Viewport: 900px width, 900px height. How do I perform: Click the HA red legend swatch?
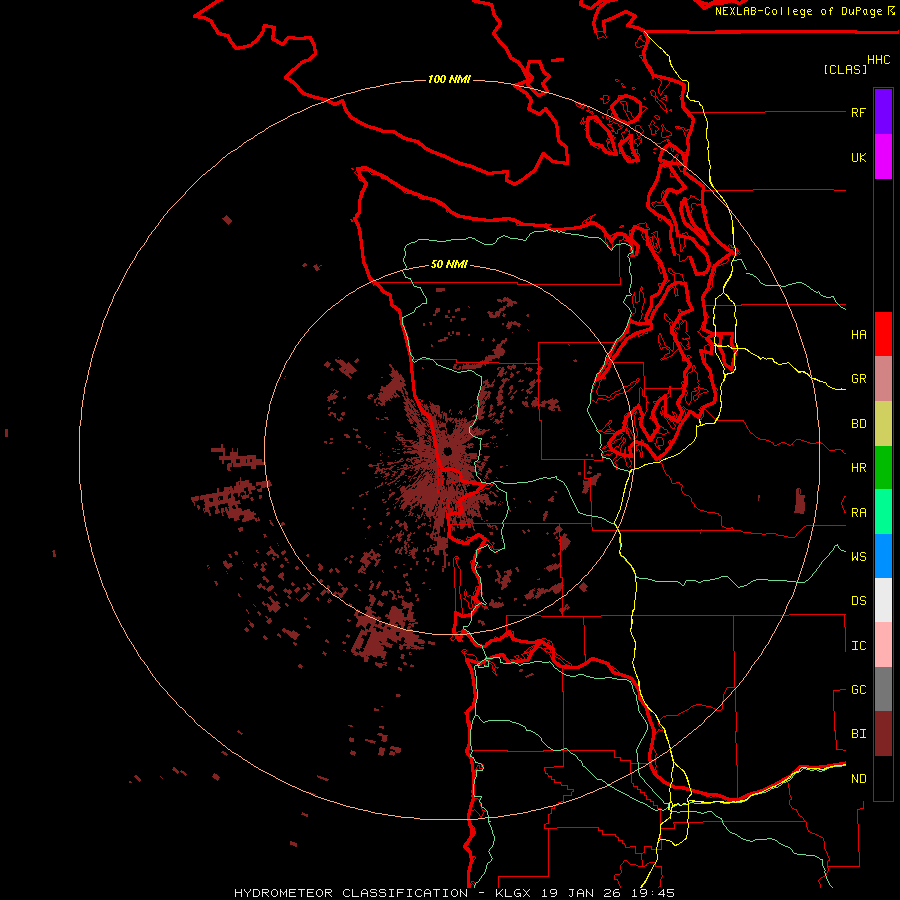click(x=883, y=334)
